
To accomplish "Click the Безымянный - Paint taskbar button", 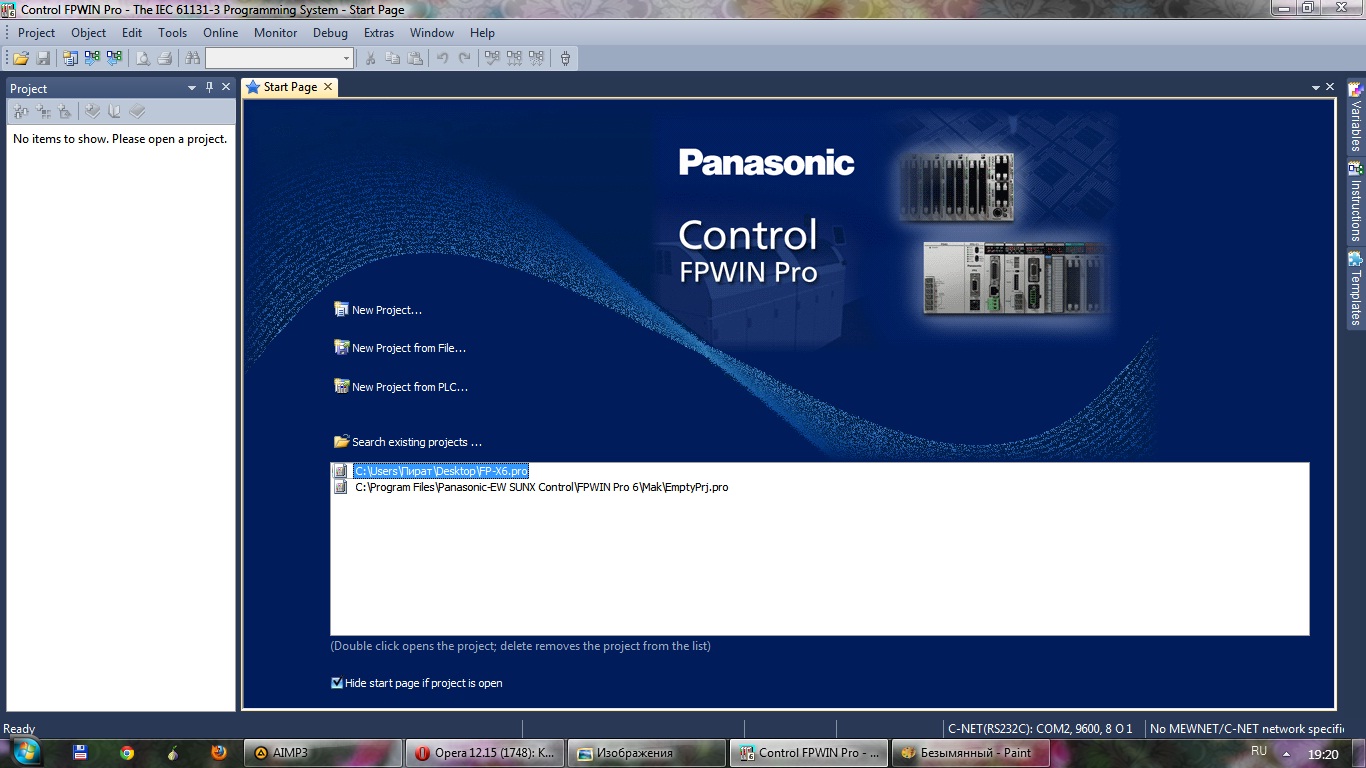I will (x=971, y=753).
